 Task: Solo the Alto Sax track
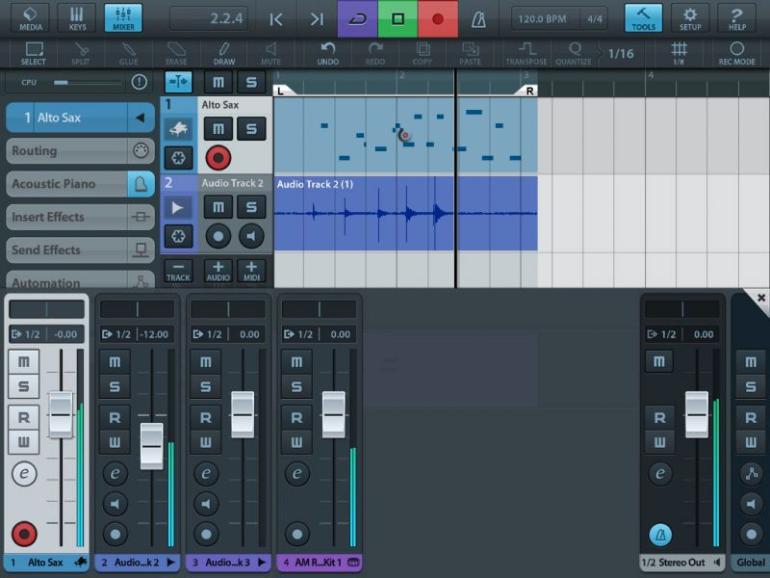251,129
